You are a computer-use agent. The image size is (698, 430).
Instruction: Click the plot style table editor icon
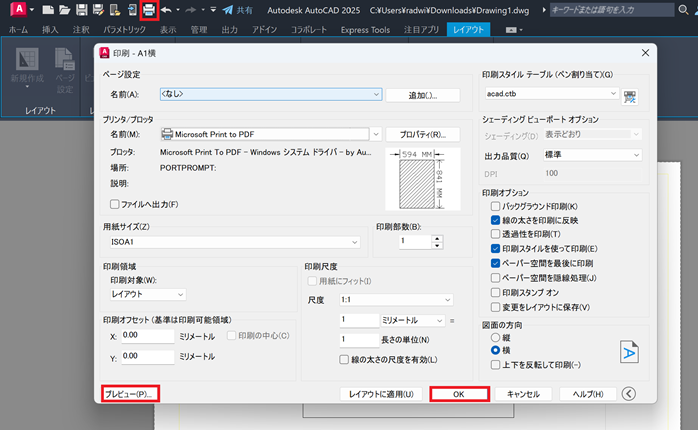[629, 97]
